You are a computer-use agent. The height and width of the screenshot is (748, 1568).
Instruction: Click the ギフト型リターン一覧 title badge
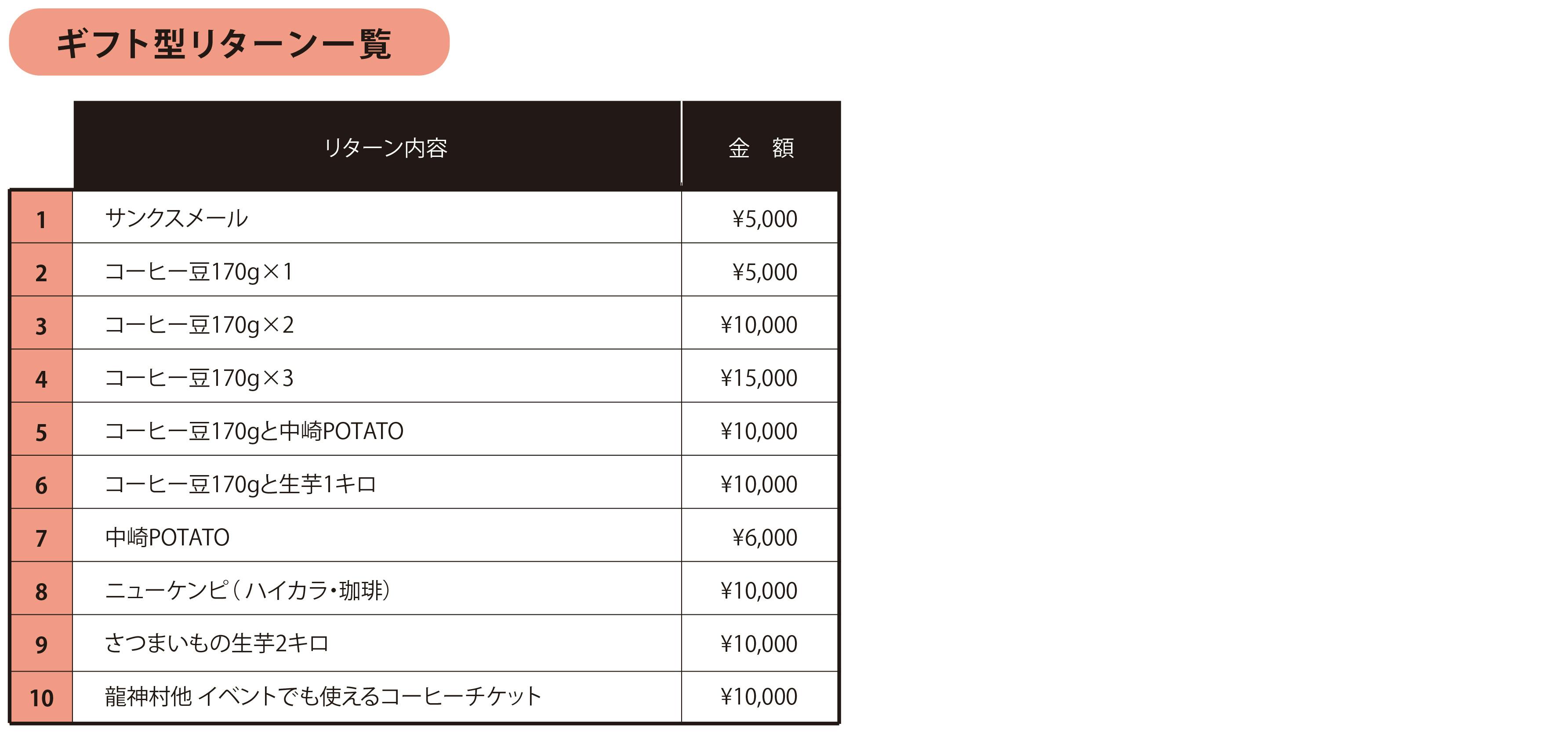point(229,43)
